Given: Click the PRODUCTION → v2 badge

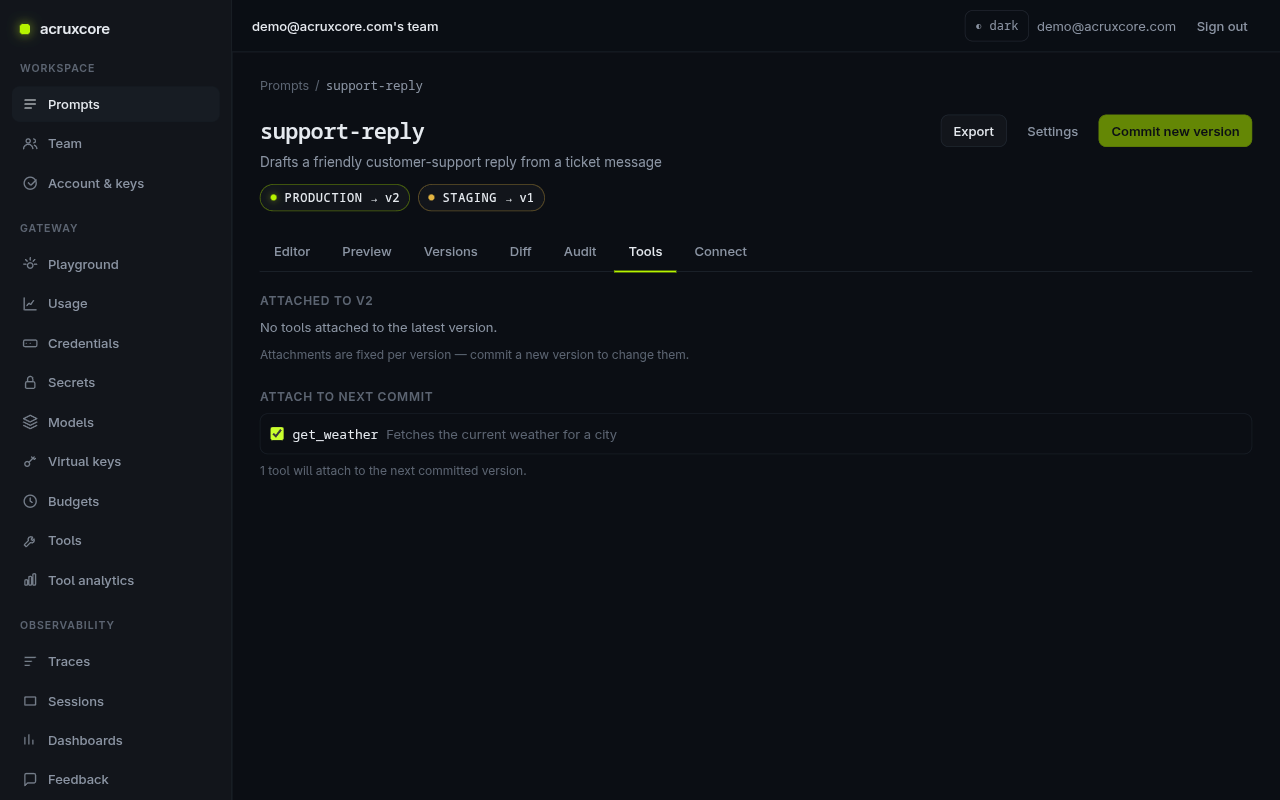Looking at the screenshot, I should click(x=335, y=198).
